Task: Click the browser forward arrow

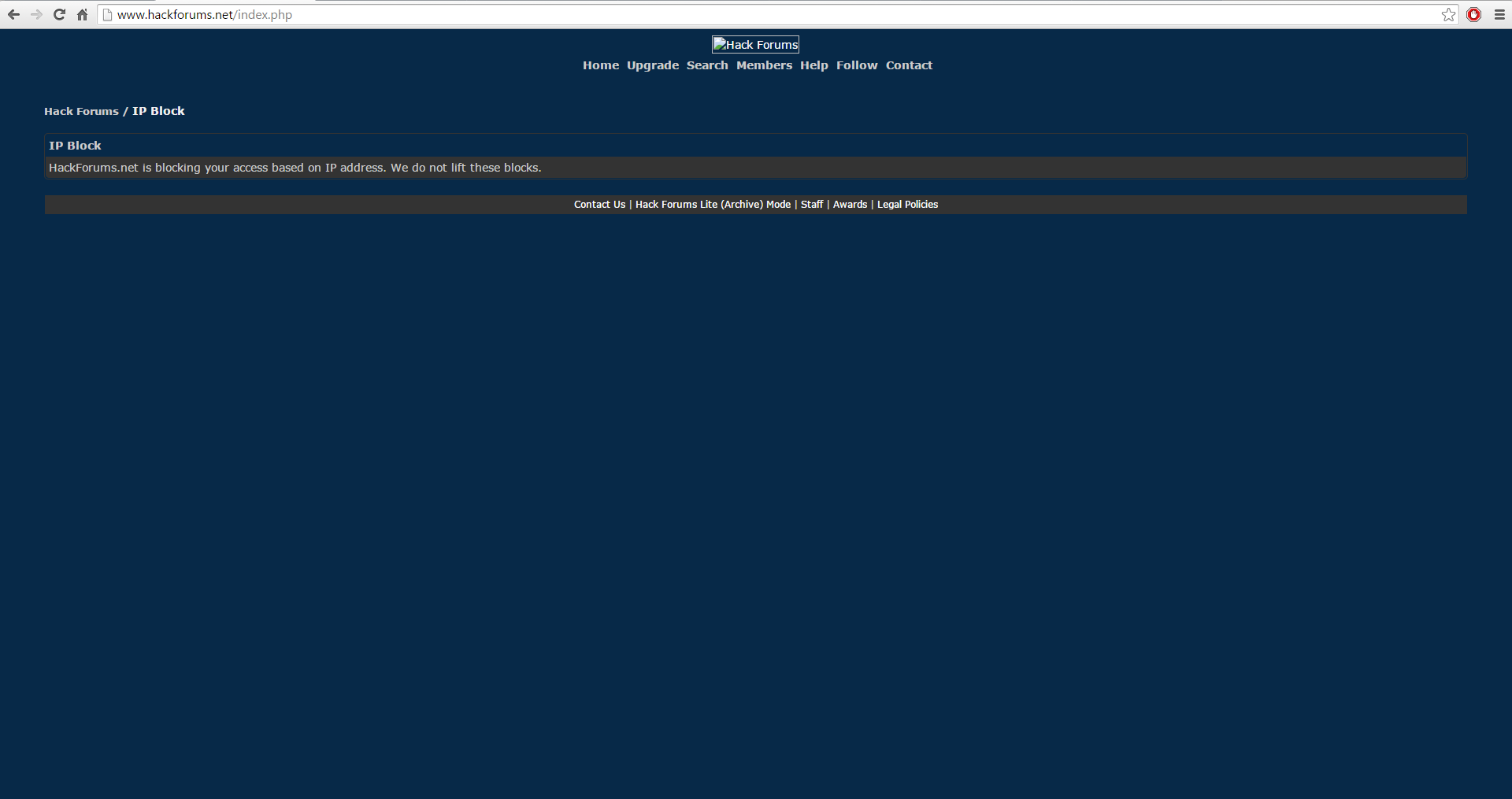Action: [x=36, y=14]
